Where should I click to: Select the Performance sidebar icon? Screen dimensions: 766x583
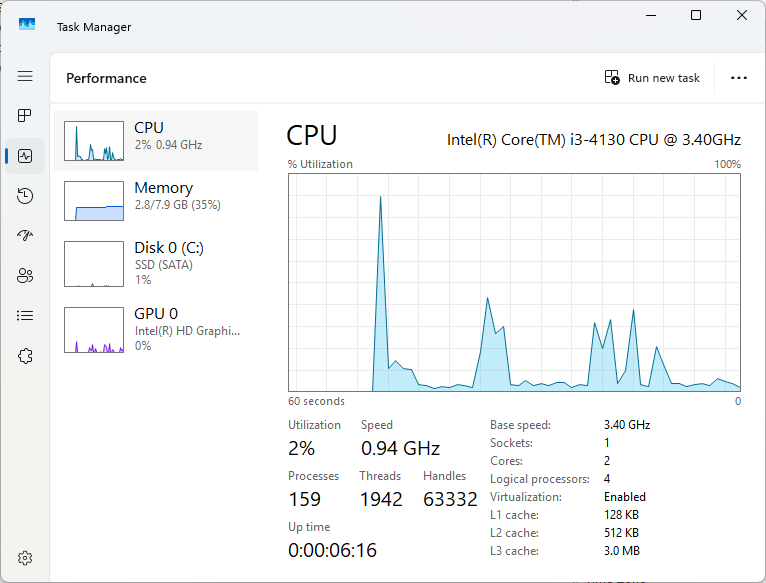coord(25,156)
